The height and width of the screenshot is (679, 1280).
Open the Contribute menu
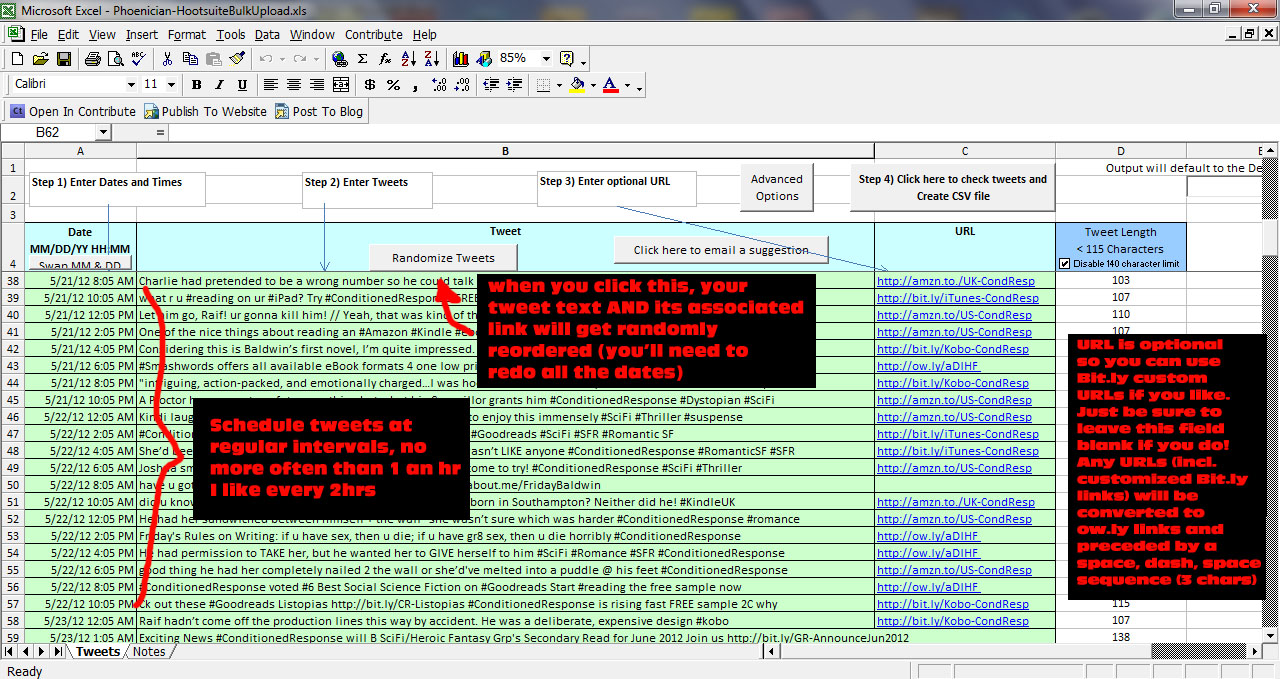tap(374, 34)
